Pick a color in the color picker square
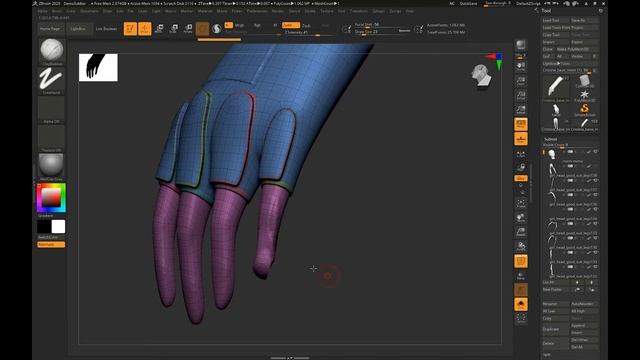Image resolution: width=640 pixels, height=360 pixels. [51, 198]
